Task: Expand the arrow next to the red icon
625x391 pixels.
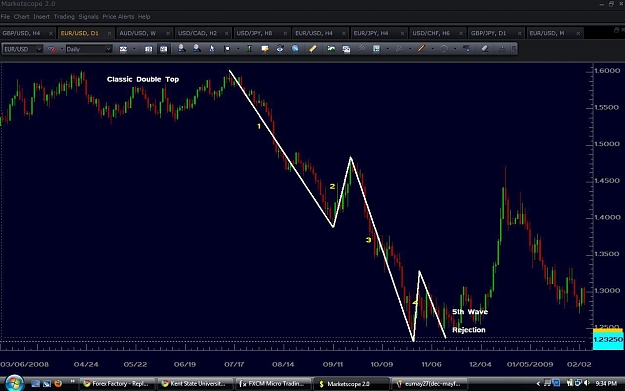Action: (62, 49)
